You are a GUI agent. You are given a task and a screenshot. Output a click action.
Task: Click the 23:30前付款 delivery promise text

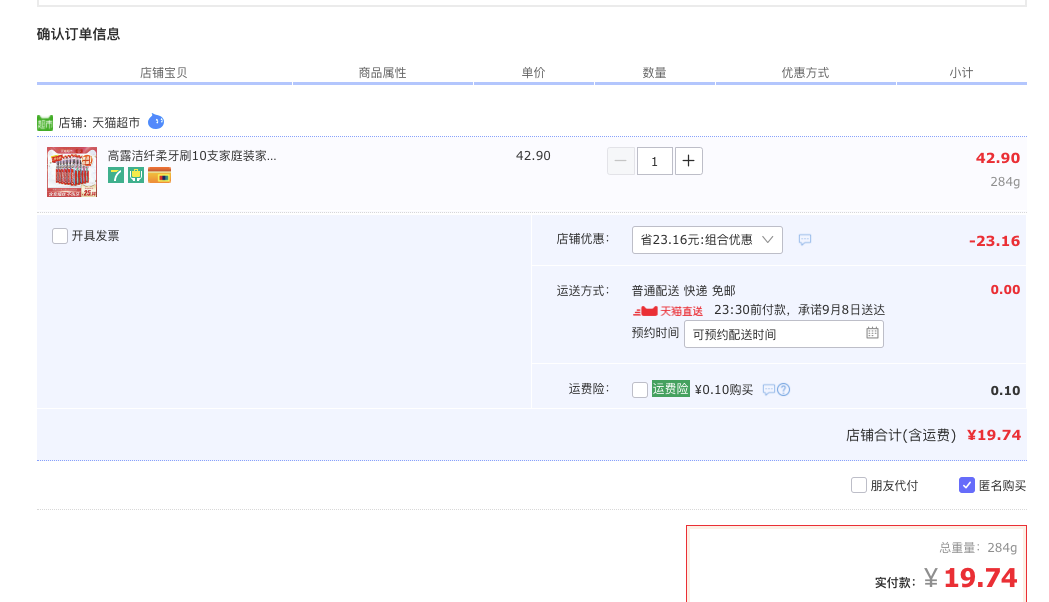coord(799,310)
